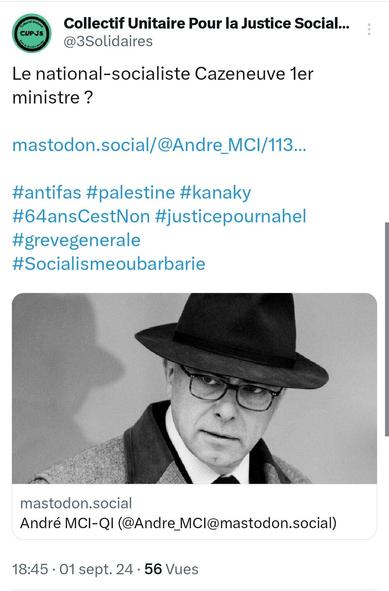The height and width of the screenshot is (591, 389).
Task: Open the black-and-white card preview photo
Action: tap(194, 388)
